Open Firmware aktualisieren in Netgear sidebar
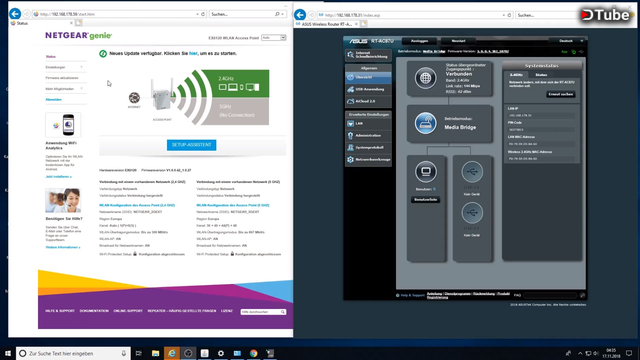 coord(62,78)
